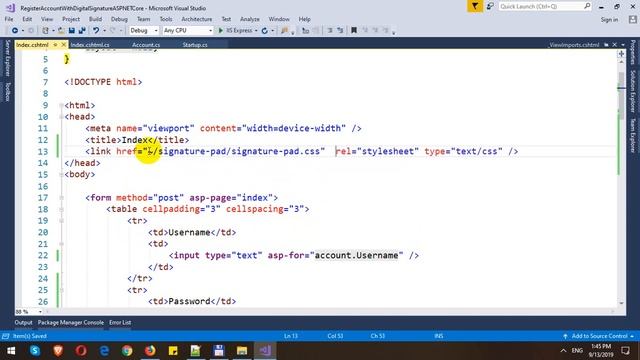Click the Sign in link
640x360 pixels.
tap(609, 20)
